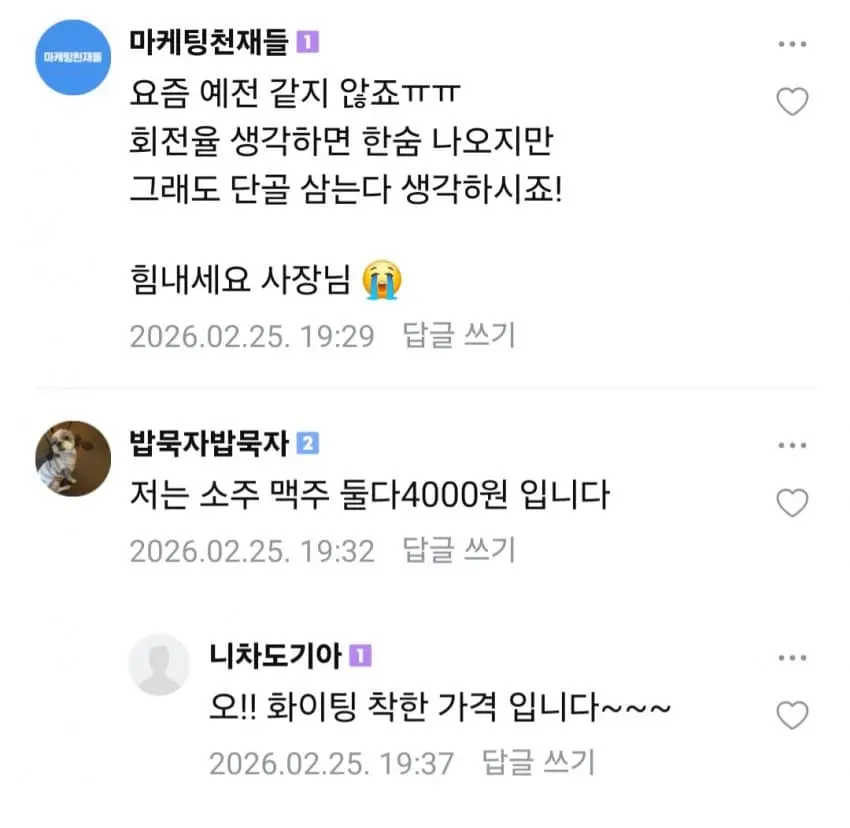Image resolution: width=850 pixels, height=828 pixels.
Task: Reply to the 19:32 comment via 답글 쓰기
Action: click(x=459, y=550)
